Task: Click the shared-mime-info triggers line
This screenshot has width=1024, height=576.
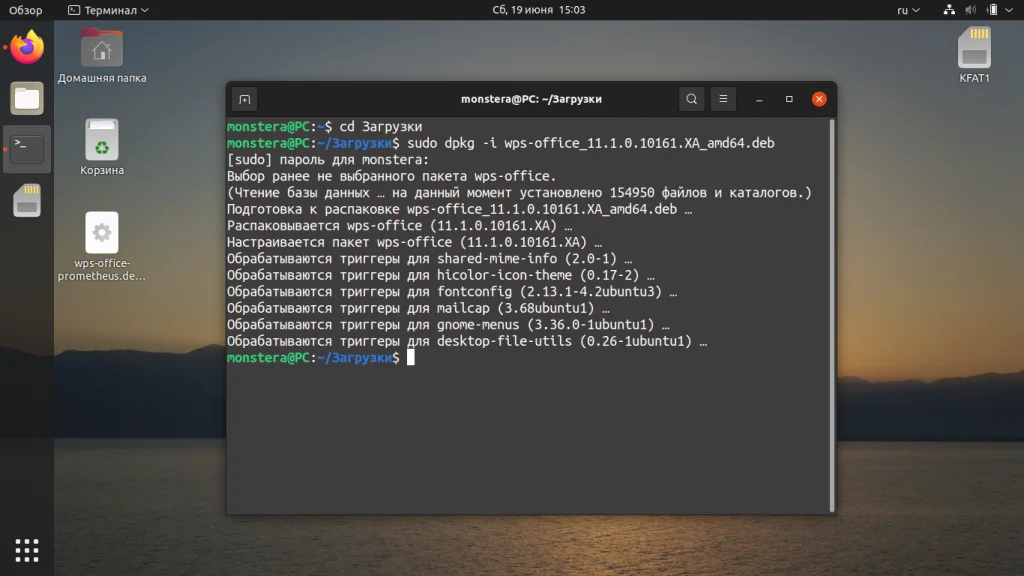Action: point(430,259)
